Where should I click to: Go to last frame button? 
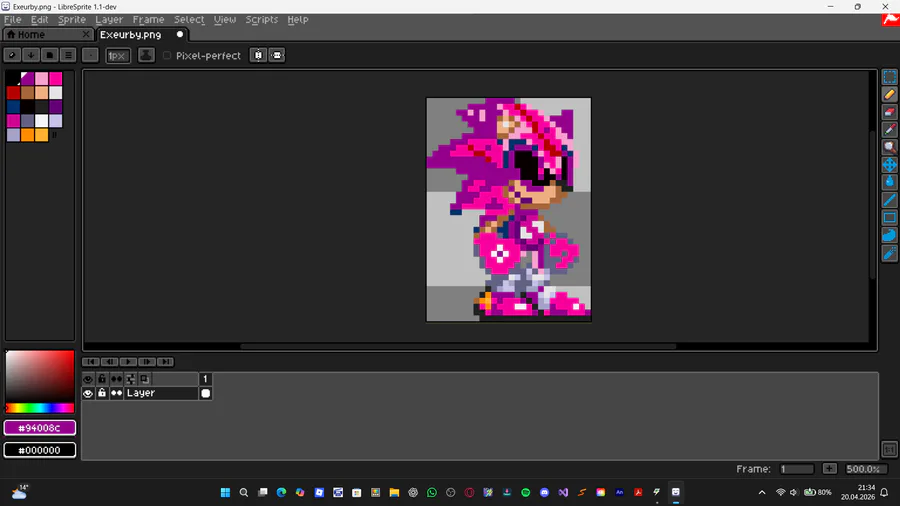click(165, 362)
